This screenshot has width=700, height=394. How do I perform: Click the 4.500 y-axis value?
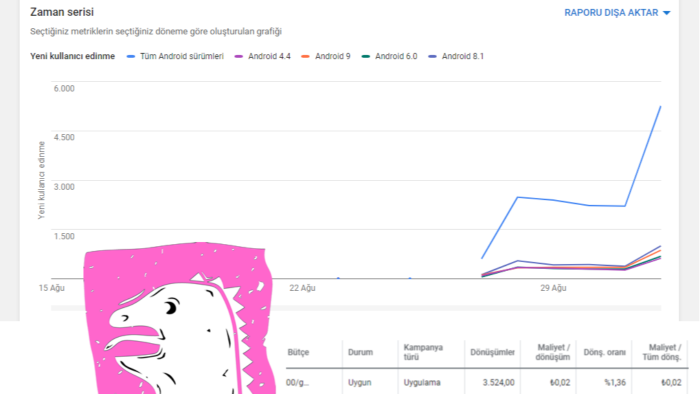[x=64, y=137]
